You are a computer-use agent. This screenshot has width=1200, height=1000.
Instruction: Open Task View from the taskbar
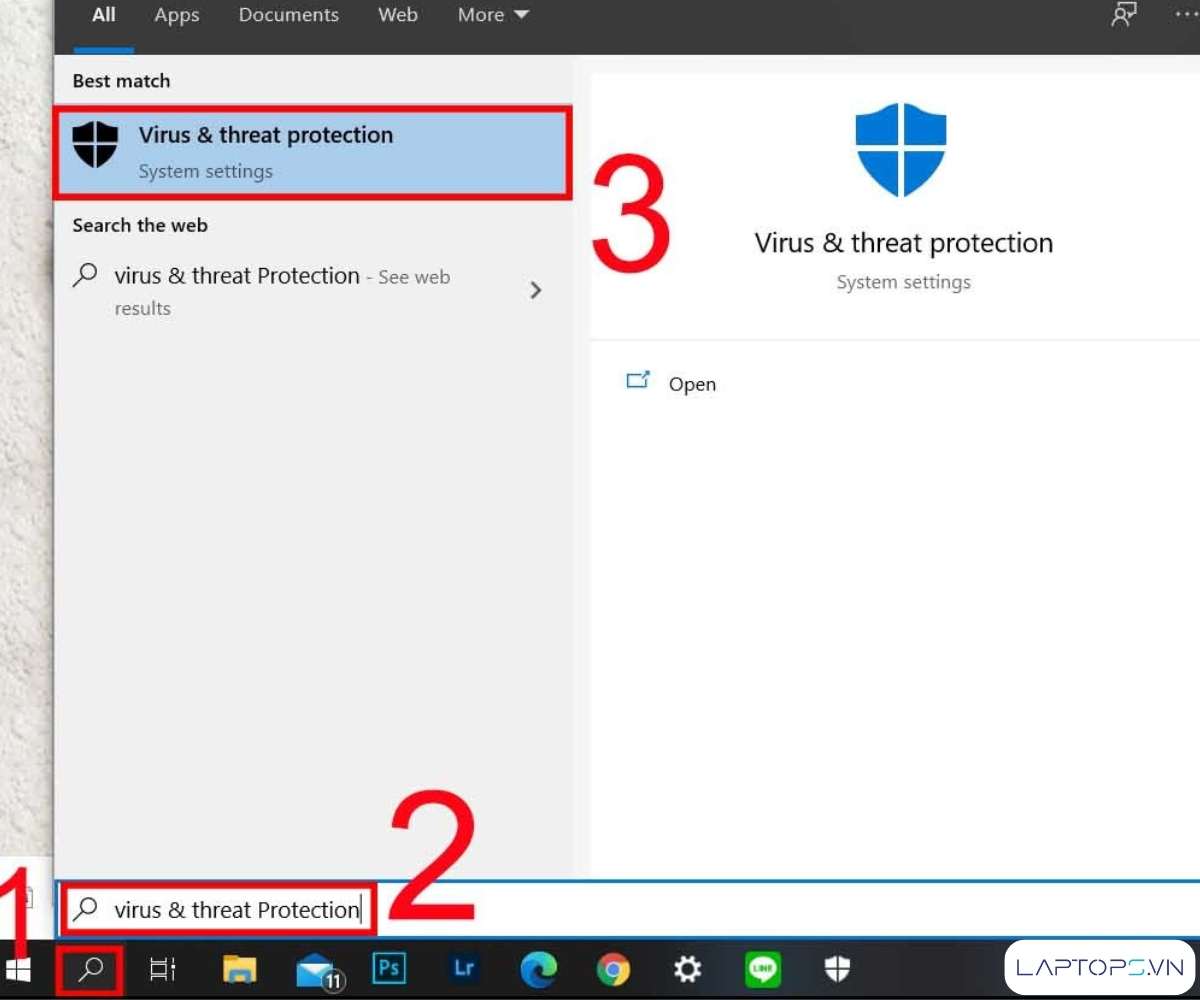(x=162, y=969)
